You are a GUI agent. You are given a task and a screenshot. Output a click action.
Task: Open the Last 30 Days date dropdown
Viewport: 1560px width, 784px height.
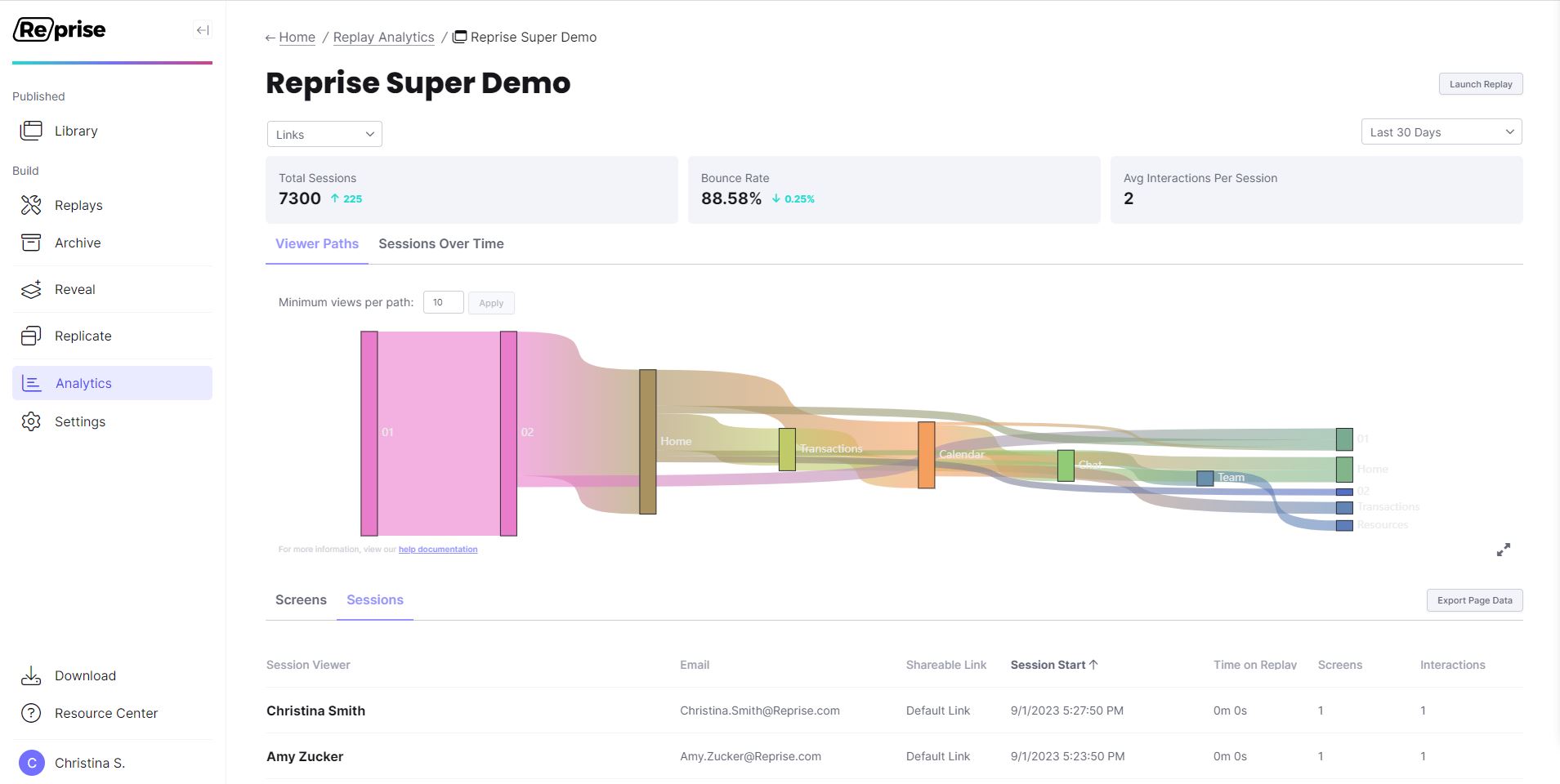coord(1442,131)
